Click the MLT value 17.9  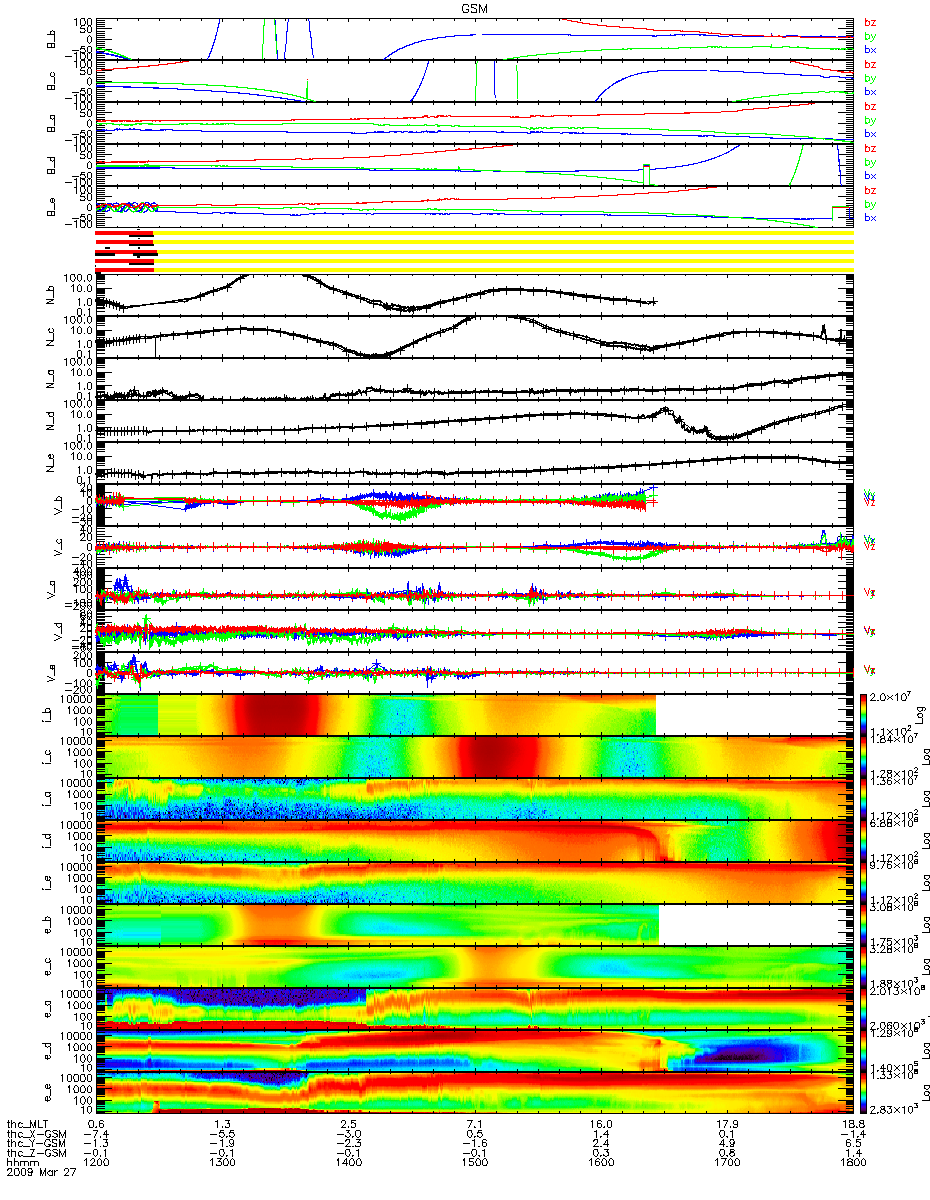click(x=727, y=1124)
